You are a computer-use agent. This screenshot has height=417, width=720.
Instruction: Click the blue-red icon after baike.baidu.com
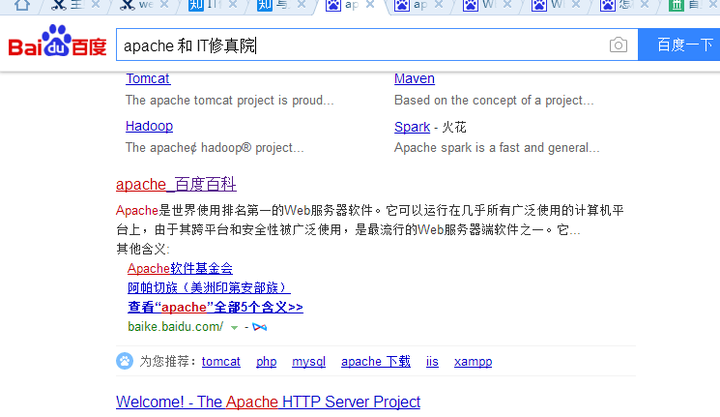pos(259,327)
